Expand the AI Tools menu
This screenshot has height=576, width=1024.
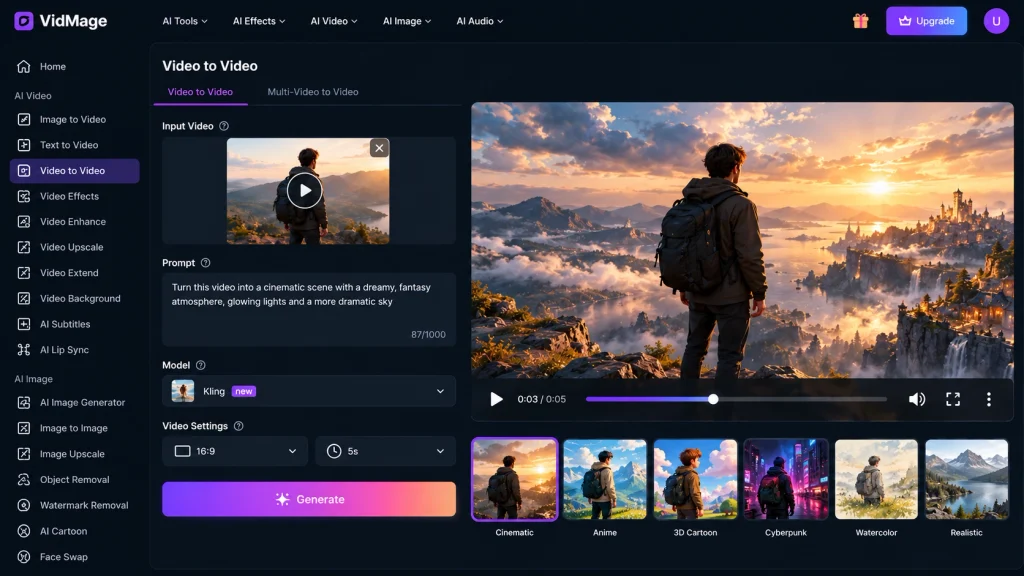pos(185,21)
